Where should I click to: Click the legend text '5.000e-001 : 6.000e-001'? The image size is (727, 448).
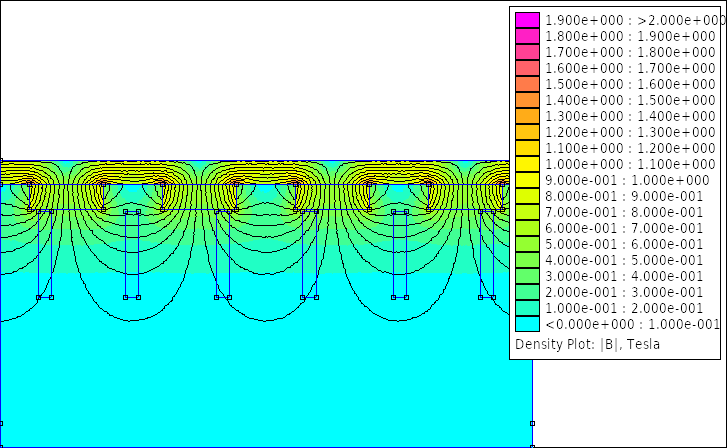624,244
